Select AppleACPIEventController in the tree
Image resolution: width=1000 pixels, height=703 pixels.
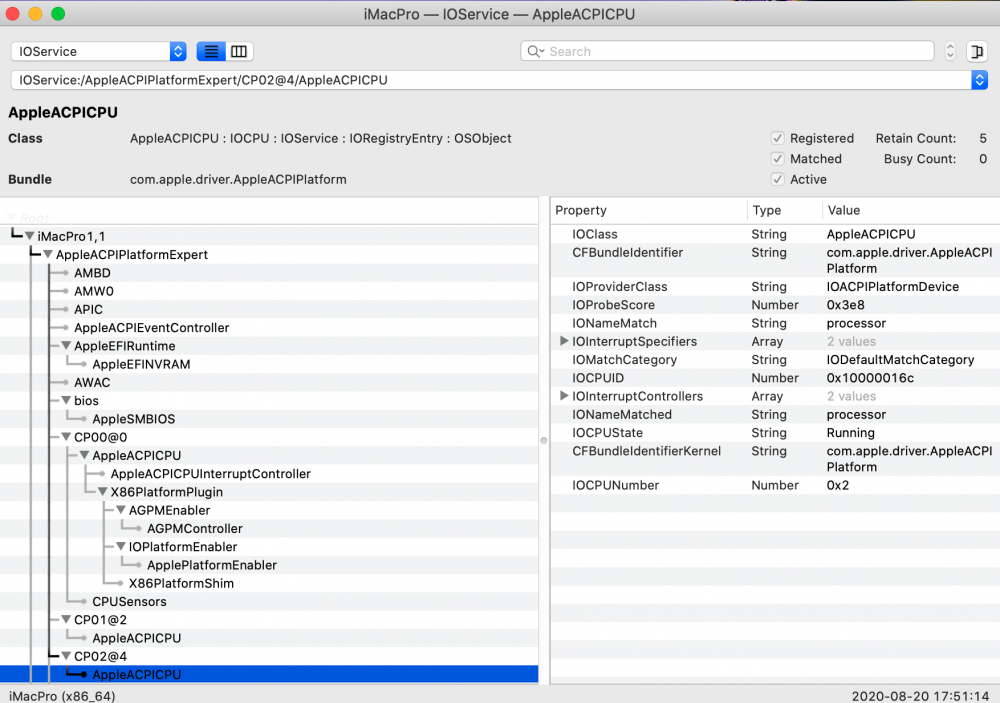(152, 328)
